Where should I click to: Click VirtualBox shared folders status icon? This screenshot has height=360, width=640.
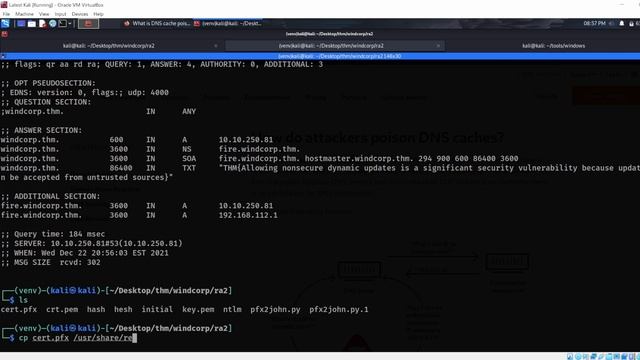tap(609, 356)
